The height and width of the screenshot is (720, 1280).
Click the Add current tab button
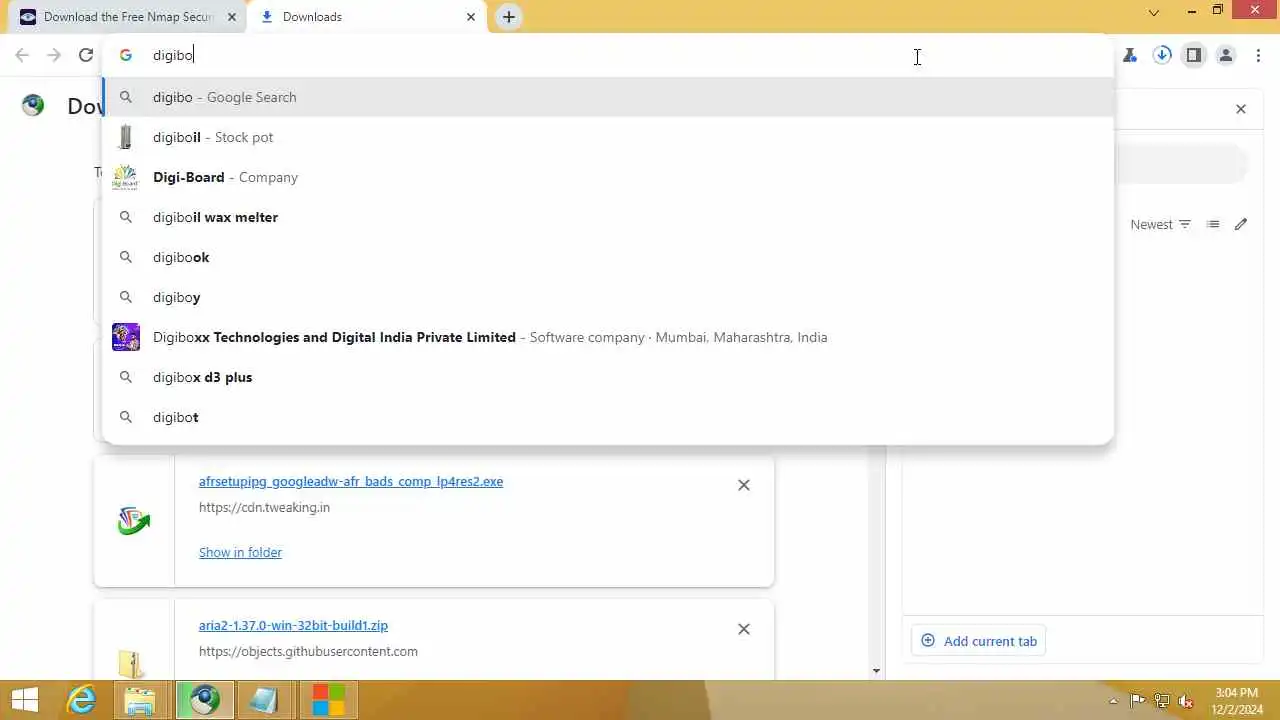pos(978,641)
